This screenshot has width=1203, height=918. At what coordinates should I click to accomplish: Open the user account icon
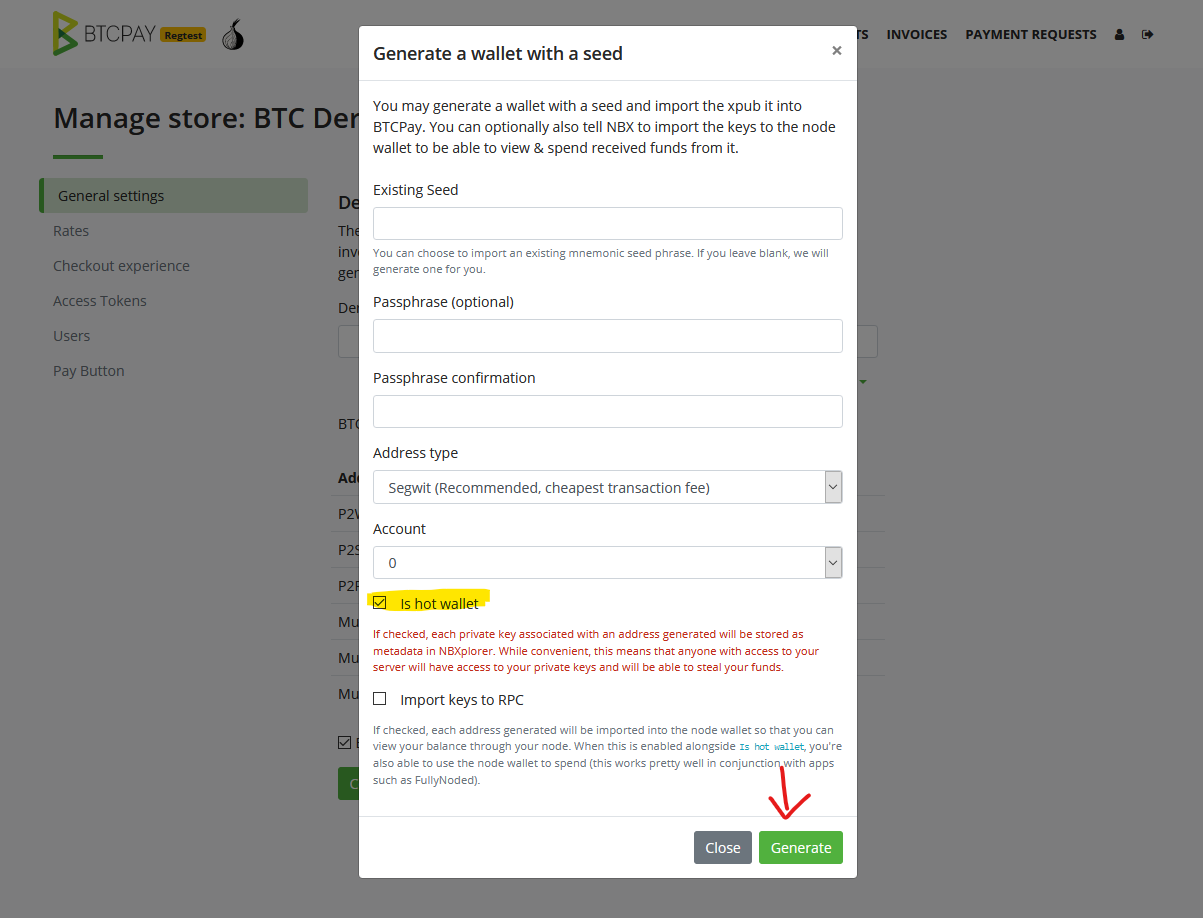tap(1118, 33)
